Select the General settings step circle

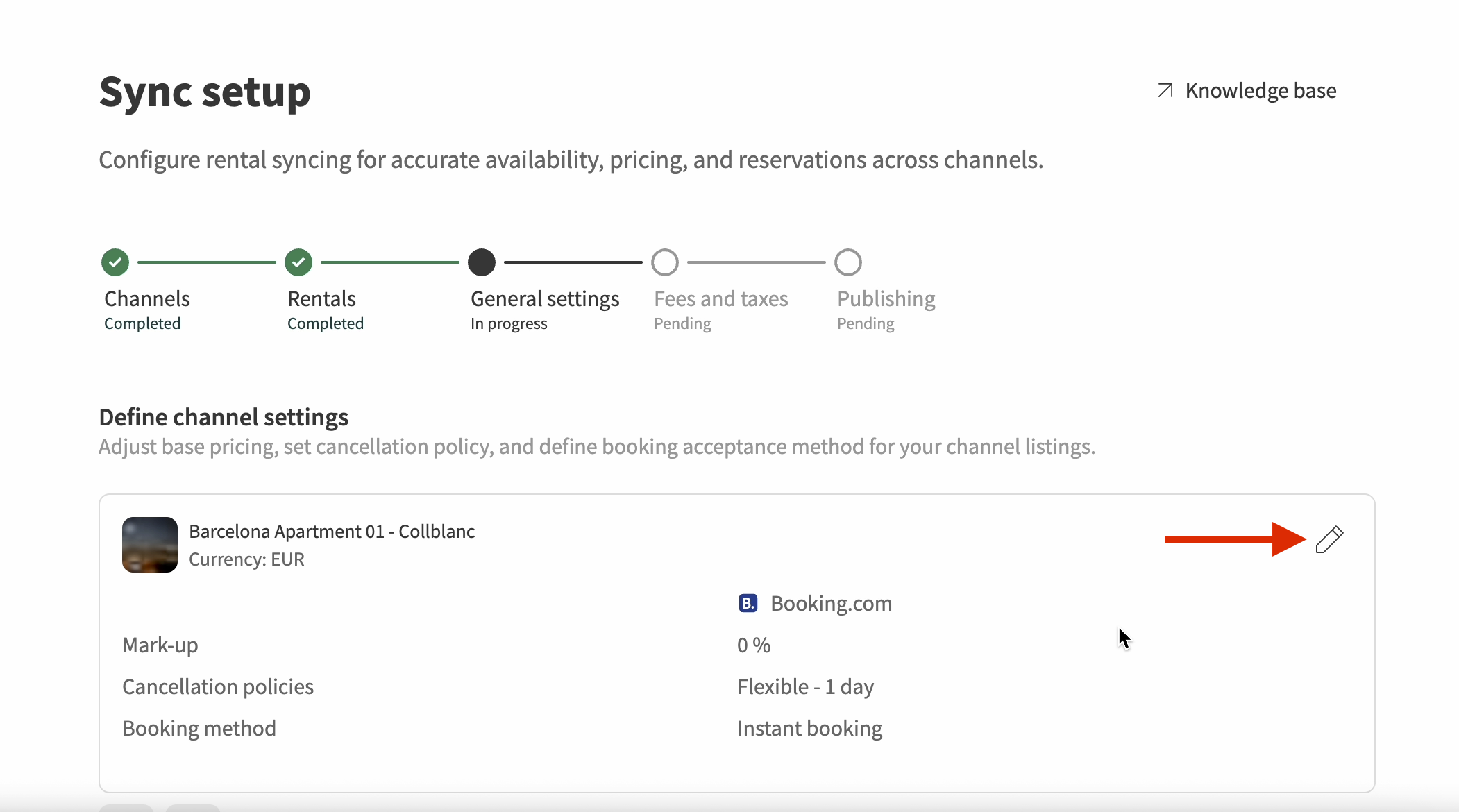(x=482, y=262)
